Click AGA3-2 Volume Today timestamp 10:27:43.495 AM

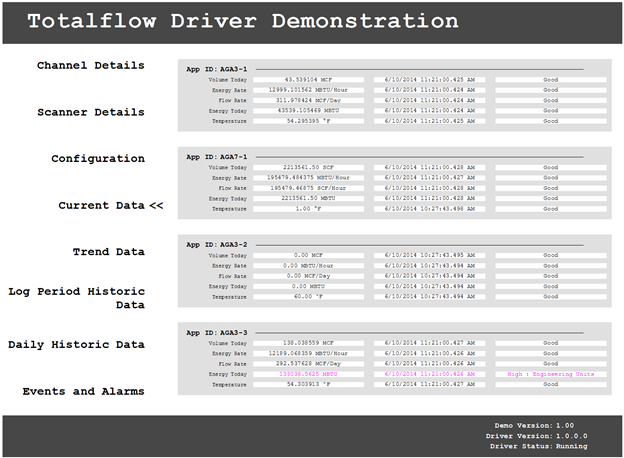point(429,255)
